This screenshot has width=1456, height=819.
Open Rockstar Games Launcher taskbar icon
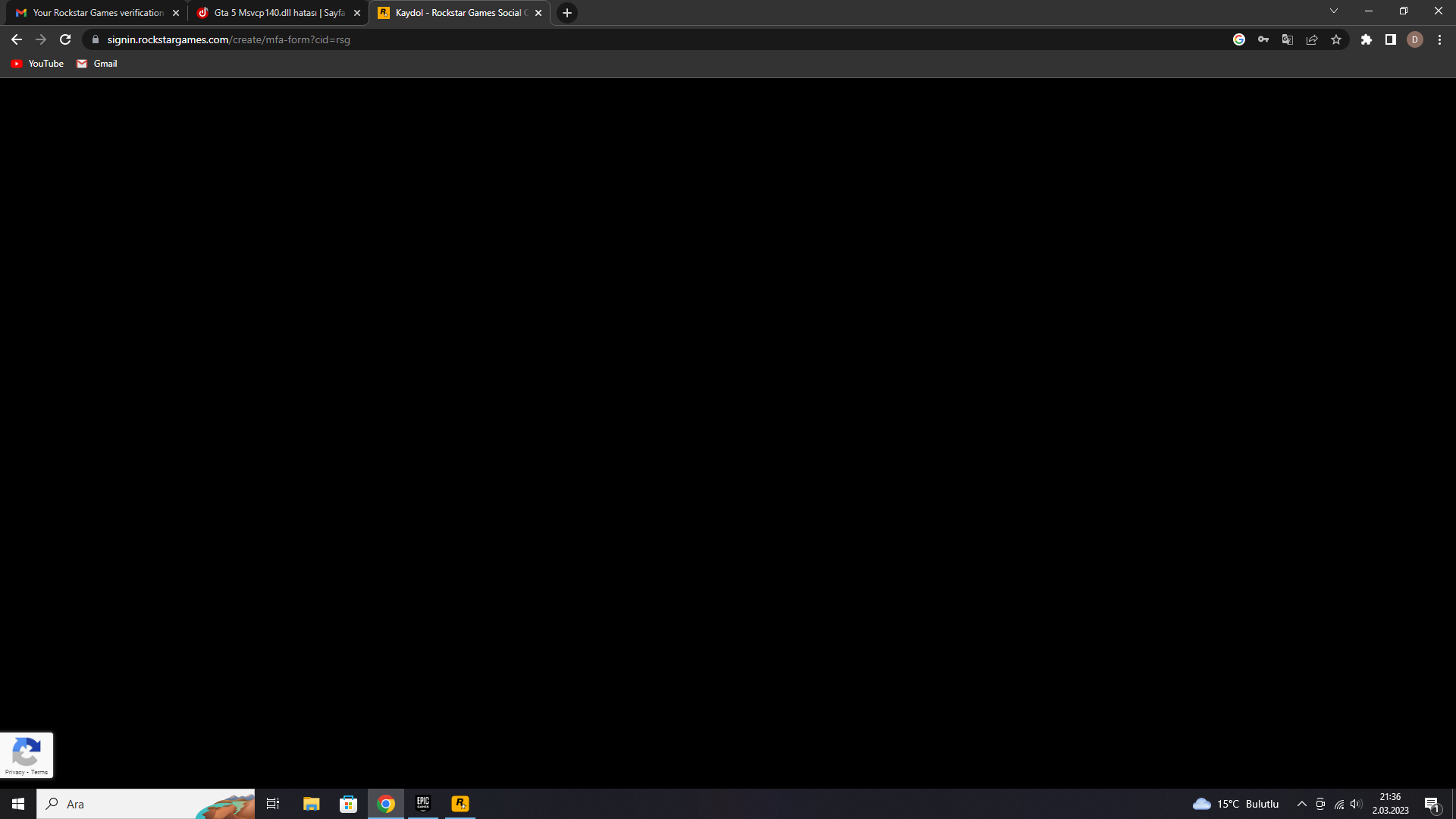(x=460, y=804)
